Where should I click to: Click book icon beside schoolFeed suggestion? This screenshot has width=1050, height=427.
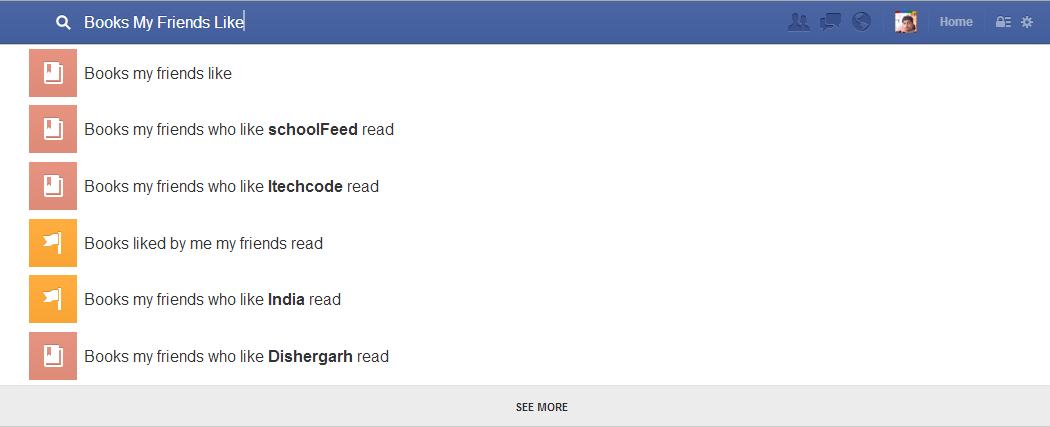(x=53, y=129)
